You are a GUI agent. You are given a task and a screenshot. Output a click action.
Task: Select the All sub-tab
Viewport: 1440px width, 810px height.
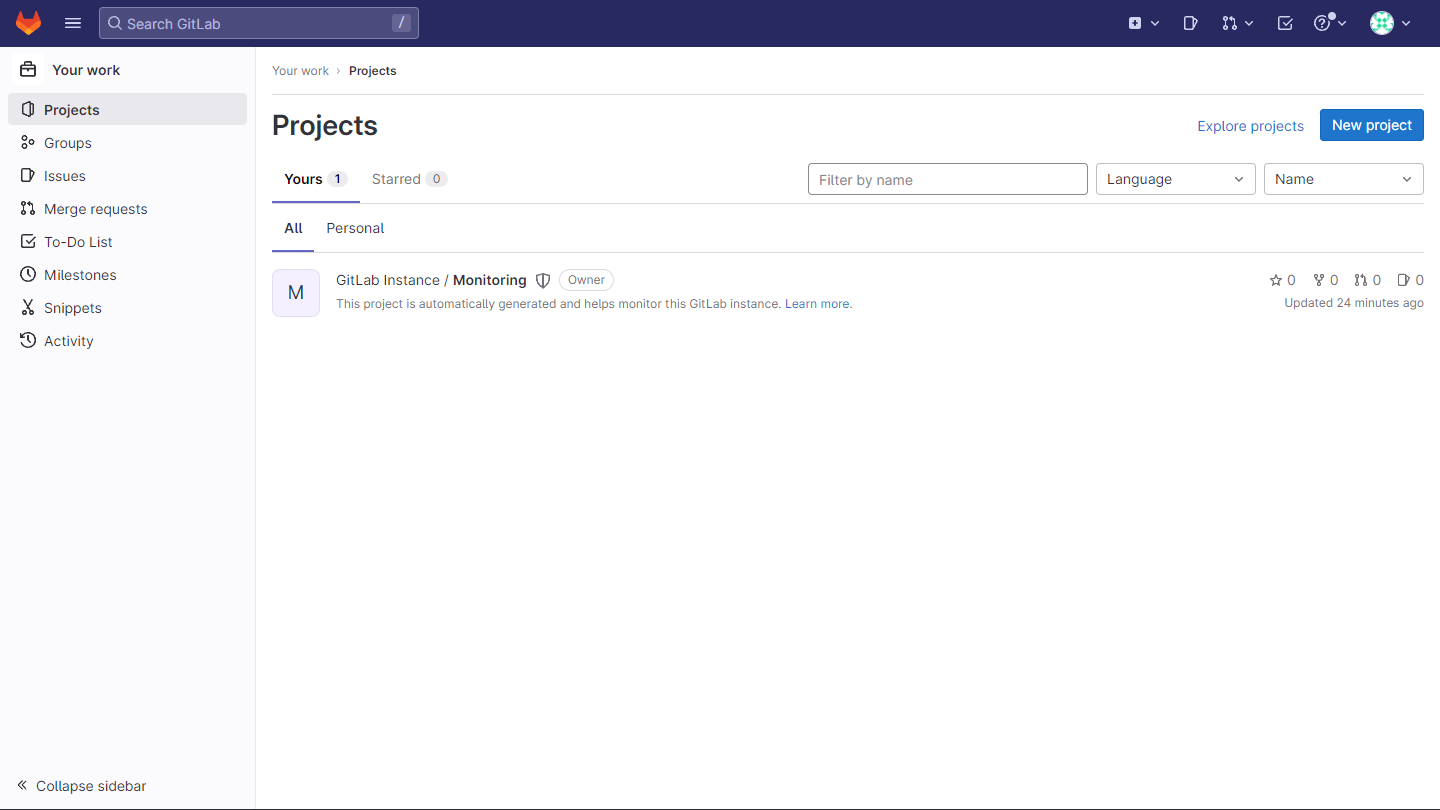point(293,228)
